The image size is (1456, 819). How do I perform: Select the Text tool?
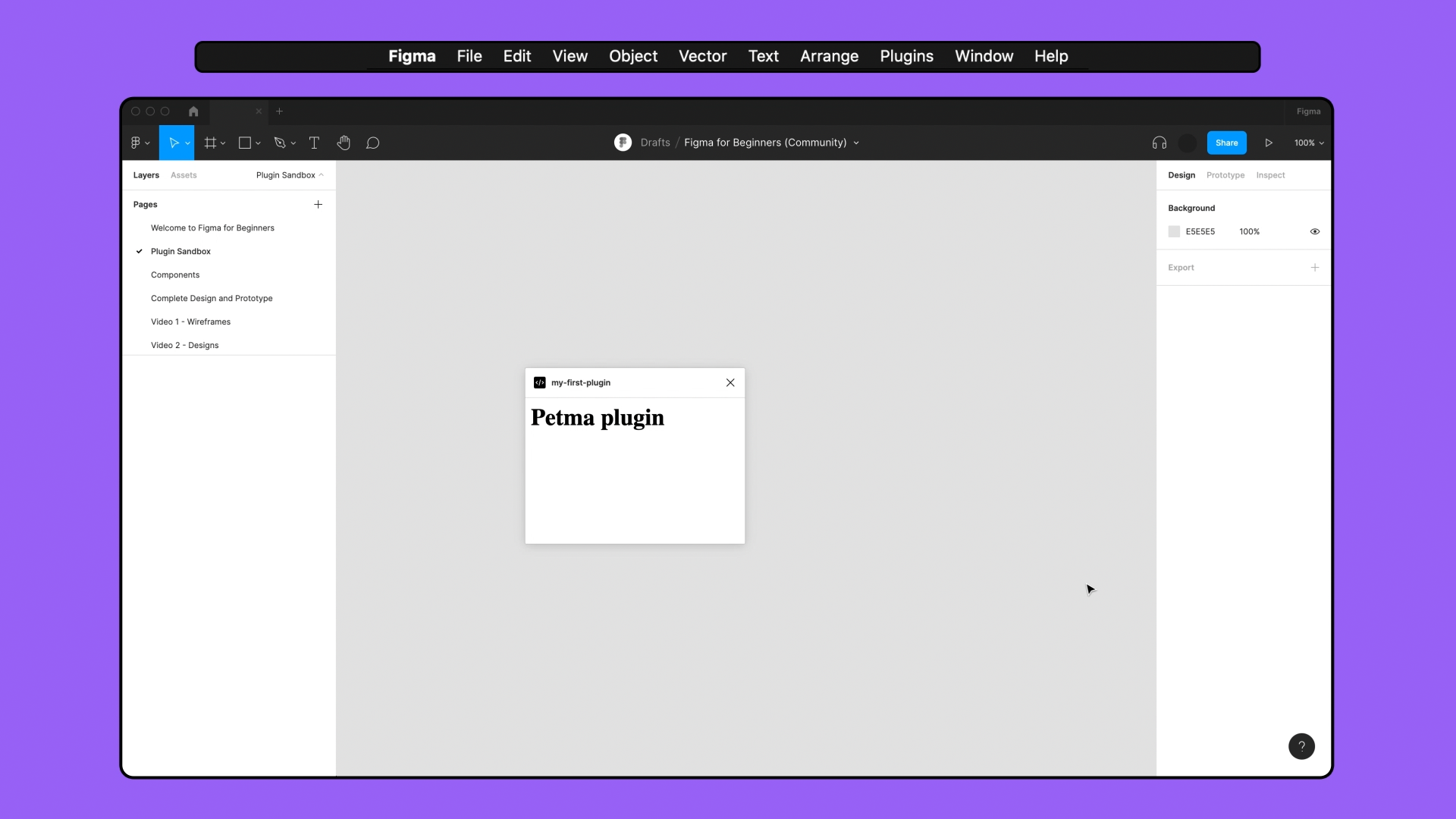coord(314,143)
